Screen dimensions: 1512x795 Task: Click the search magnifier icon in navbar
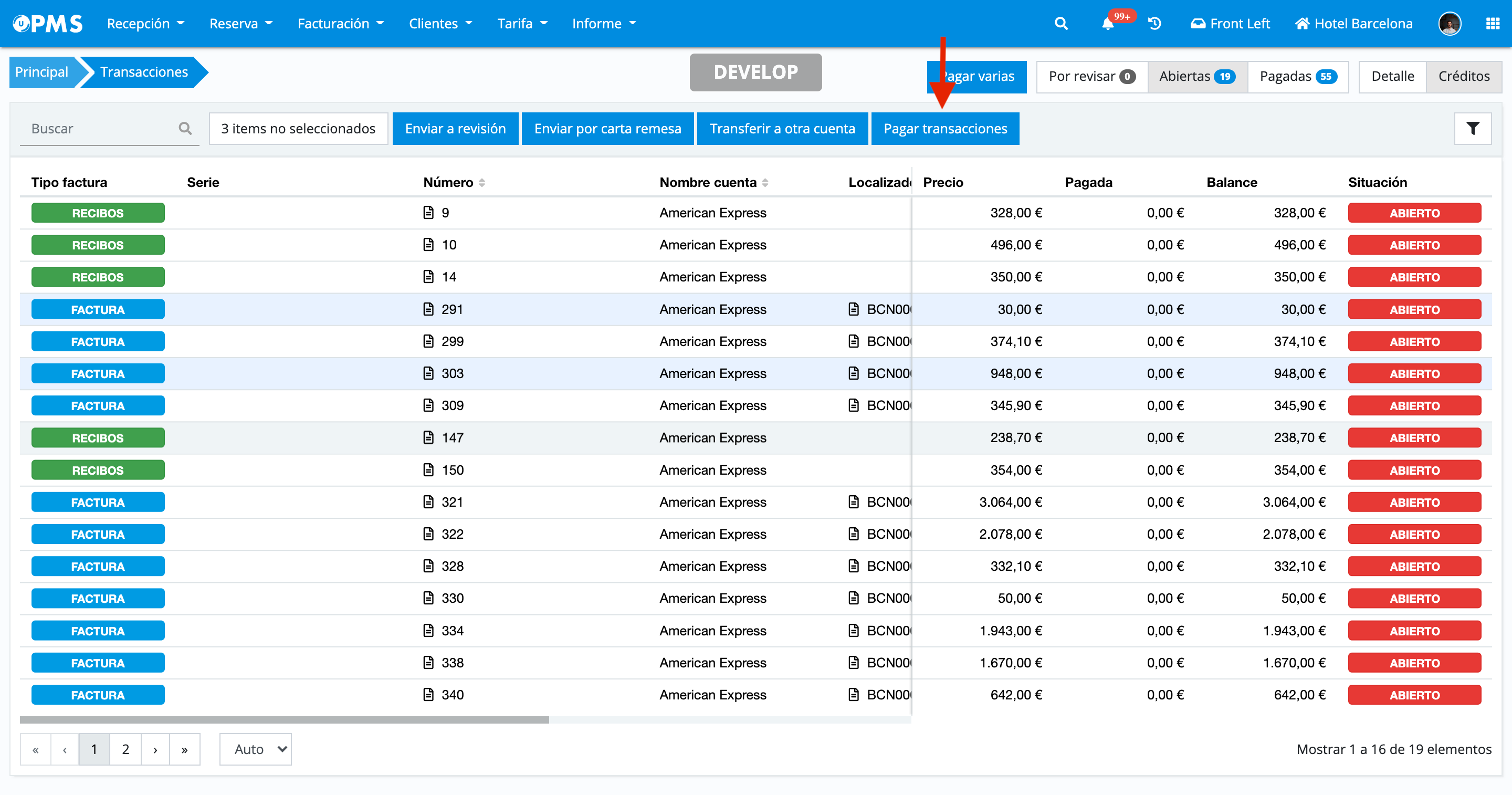[1060, 24]
